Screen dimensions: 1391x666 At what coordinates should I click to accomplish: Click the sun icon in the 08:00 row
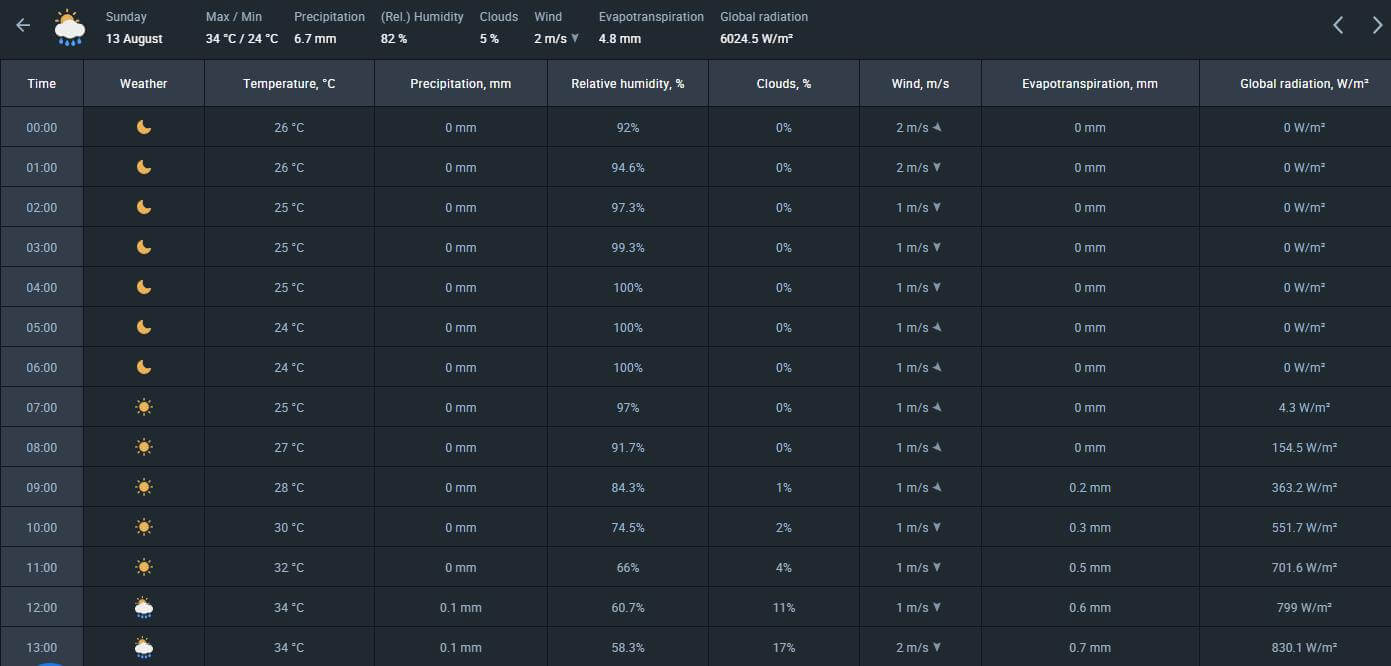144,447
